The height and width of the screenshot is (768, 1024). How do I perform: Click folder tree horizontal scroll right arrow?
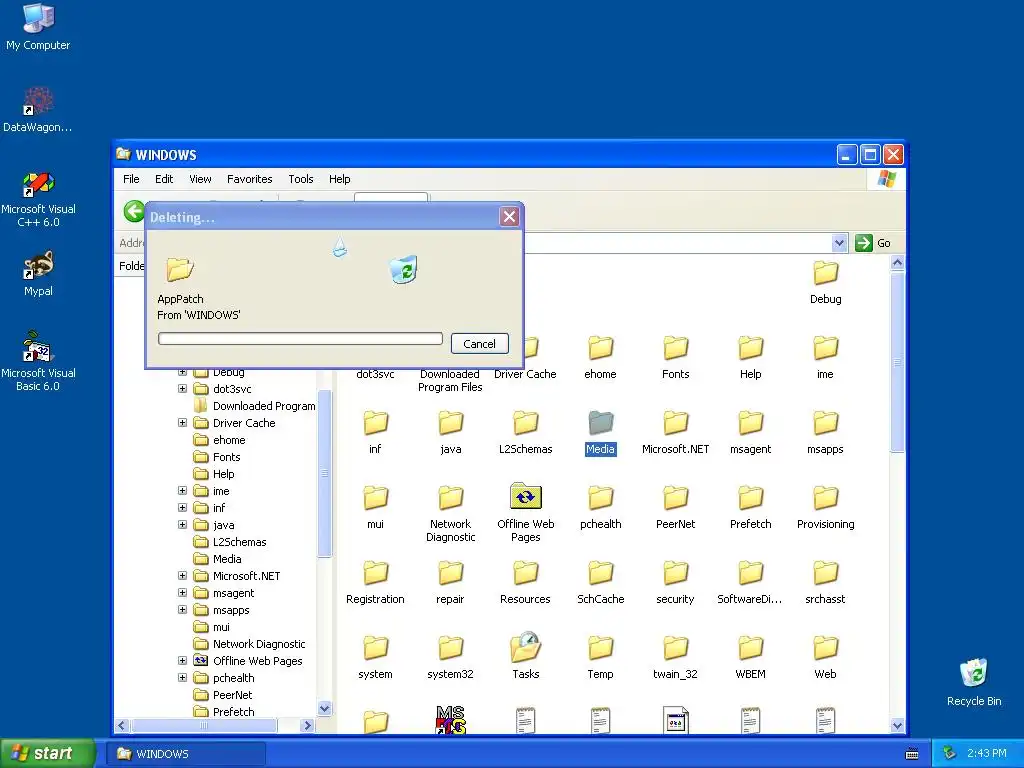307,725
